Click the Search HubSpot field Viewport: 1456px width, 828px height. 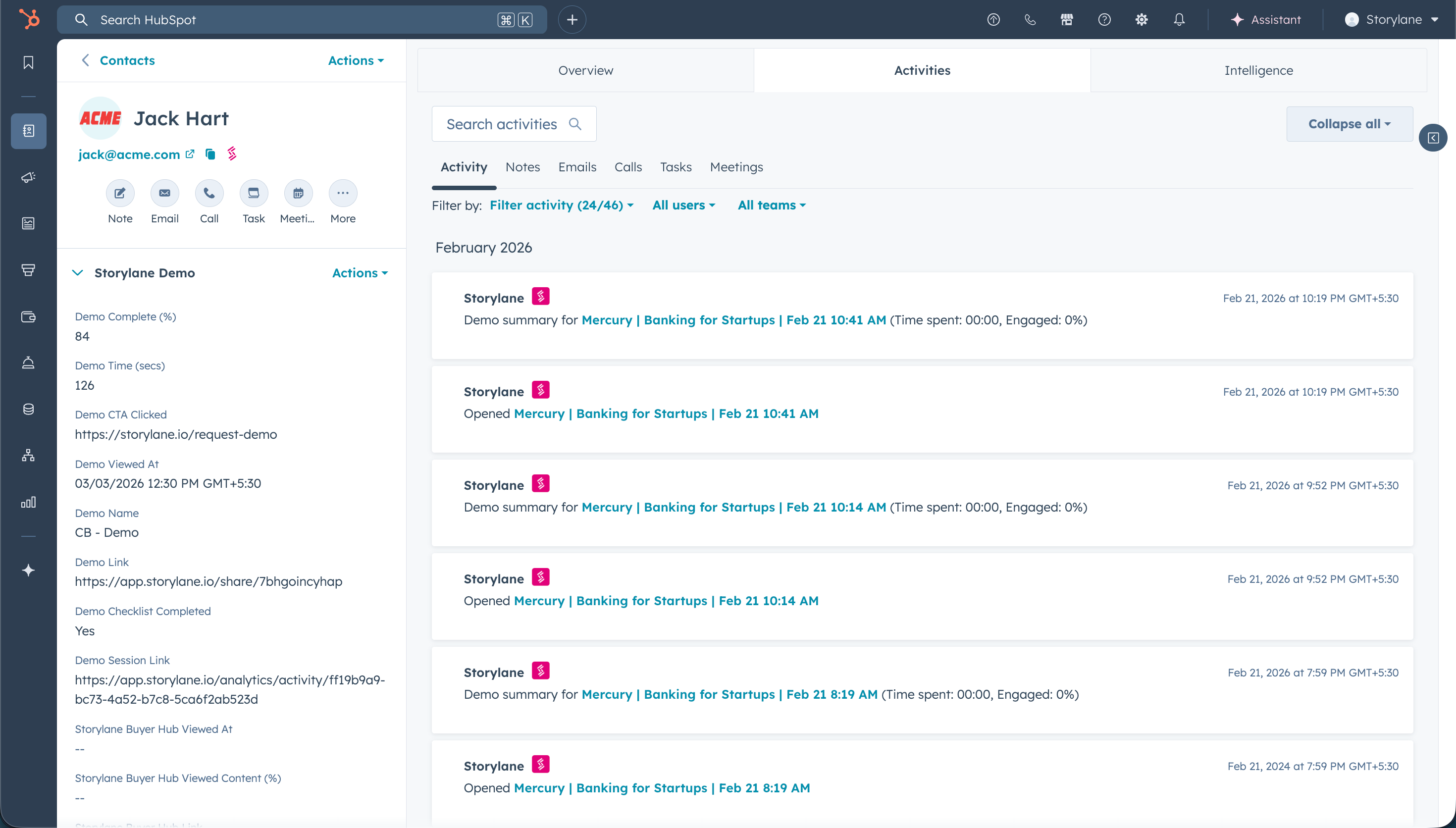pyautogui.click(x=302, y=20)
